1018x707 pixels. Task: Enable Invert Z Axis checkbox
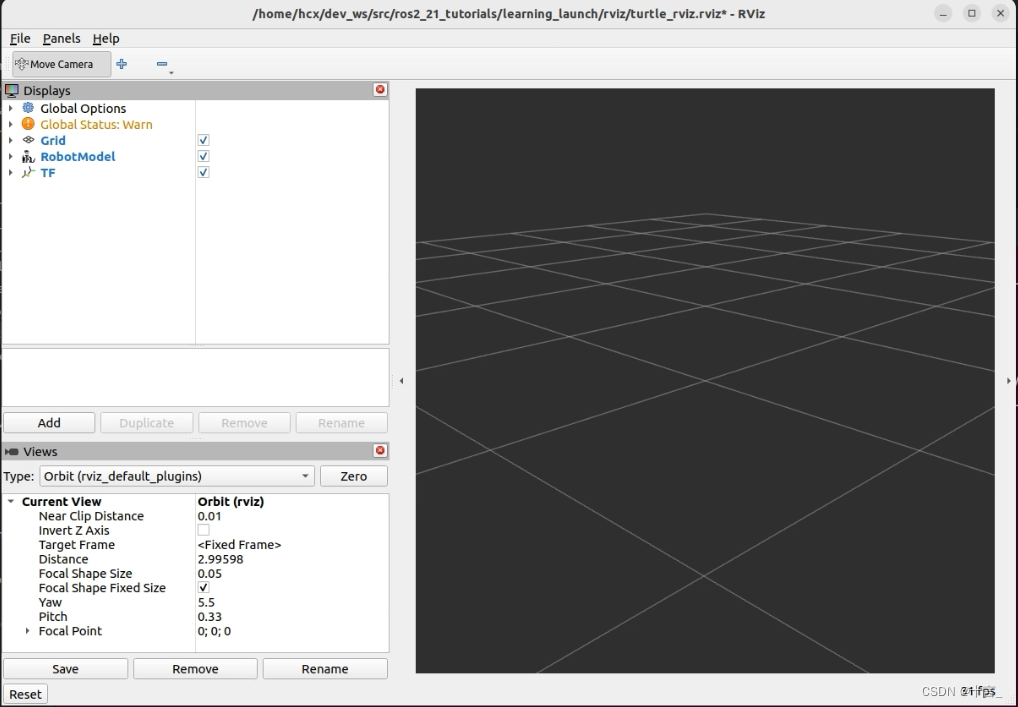203,530
